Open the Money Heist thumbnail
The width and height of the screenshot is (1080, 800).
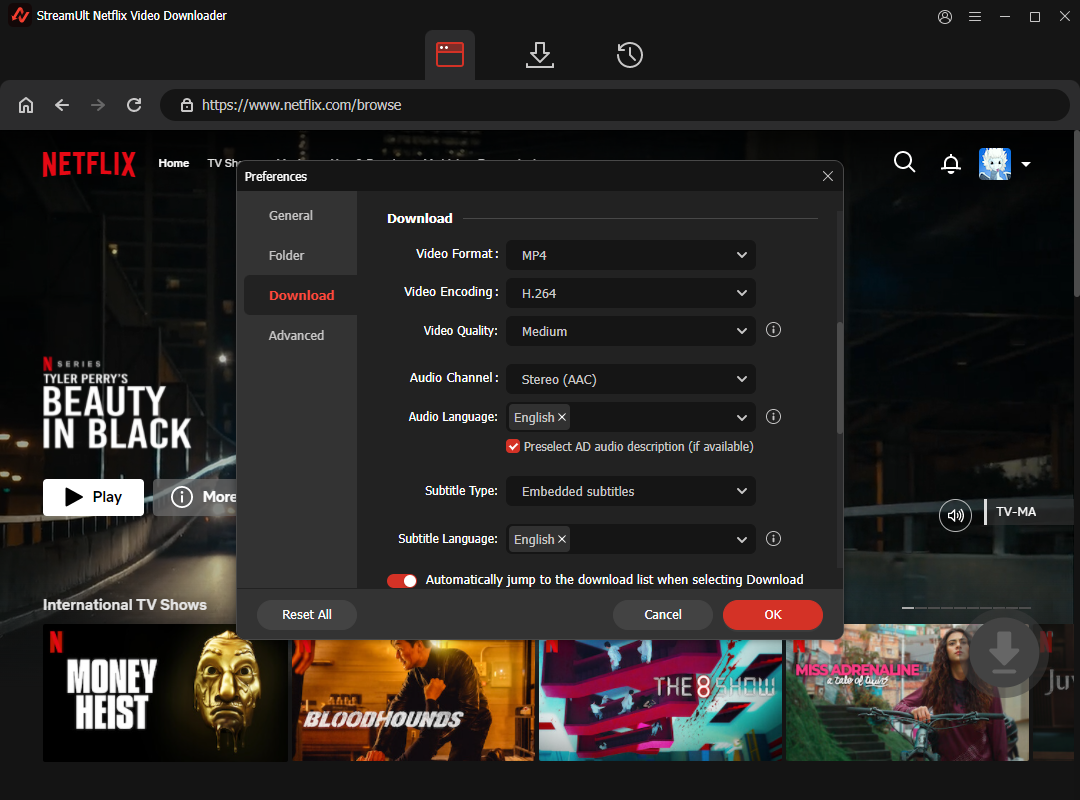coord(165,693)
